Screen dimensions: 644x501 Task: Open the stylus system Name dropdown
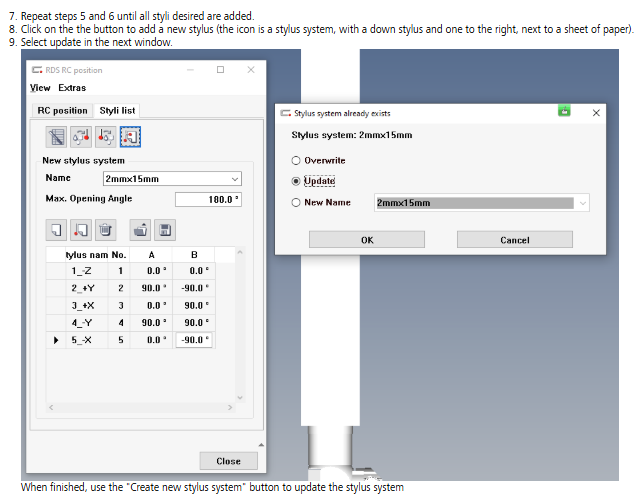(235, 179)
